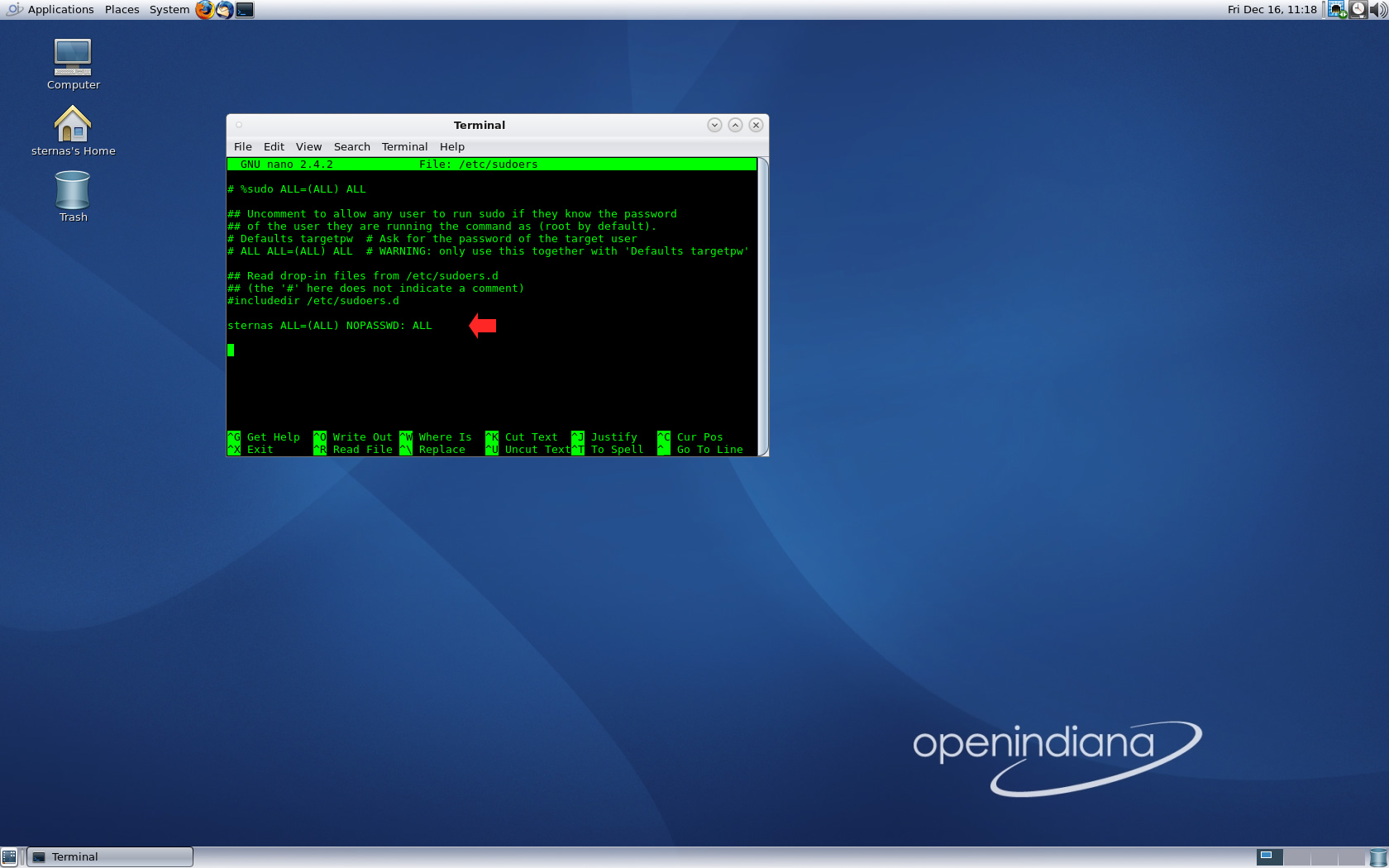Click the network connection status icon
The image size is (1389, 868).
pos(1337,10)
